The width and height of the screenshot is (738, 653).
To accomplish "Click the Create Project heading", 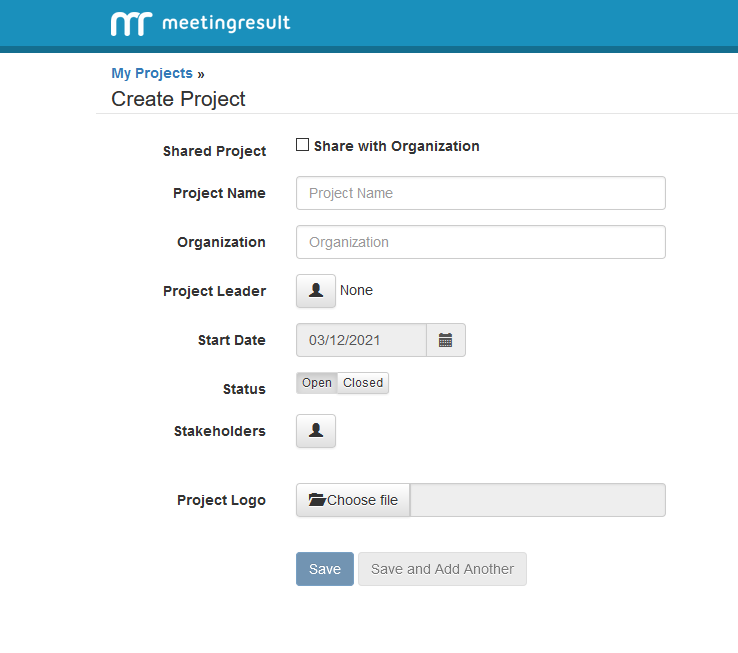I will click(x=178, y=99).
